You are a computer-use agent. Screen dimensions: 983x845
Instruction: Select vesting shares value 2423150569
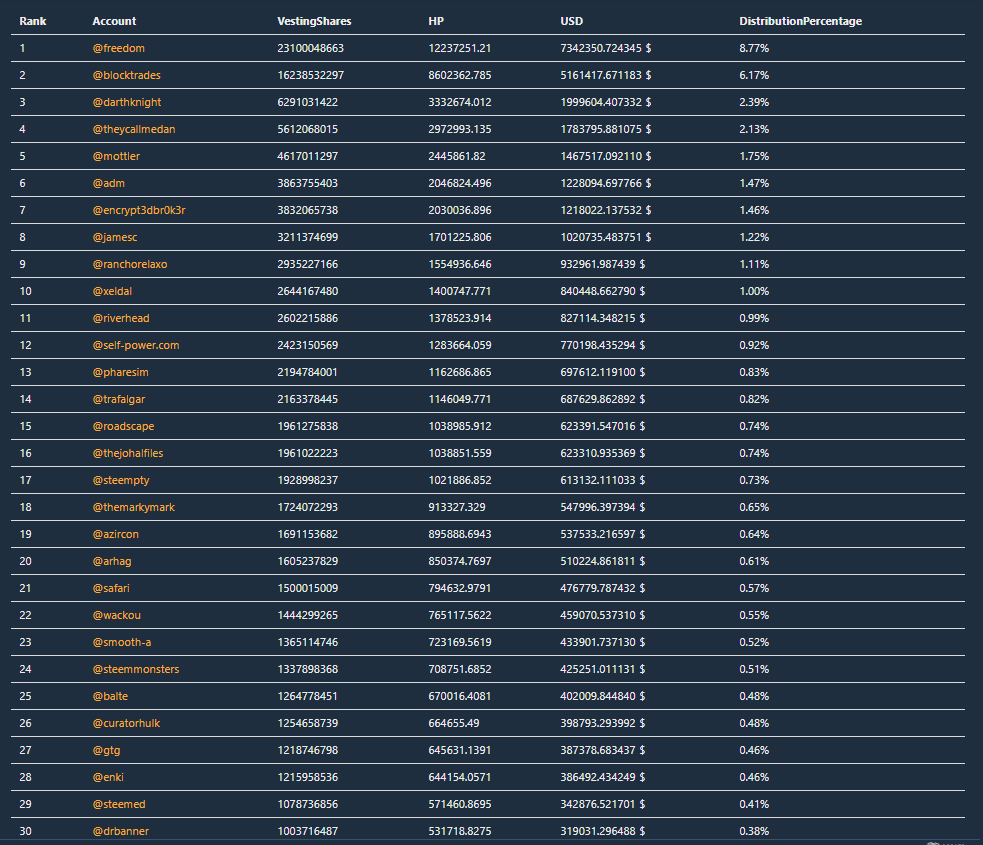[x=308, y=345]
